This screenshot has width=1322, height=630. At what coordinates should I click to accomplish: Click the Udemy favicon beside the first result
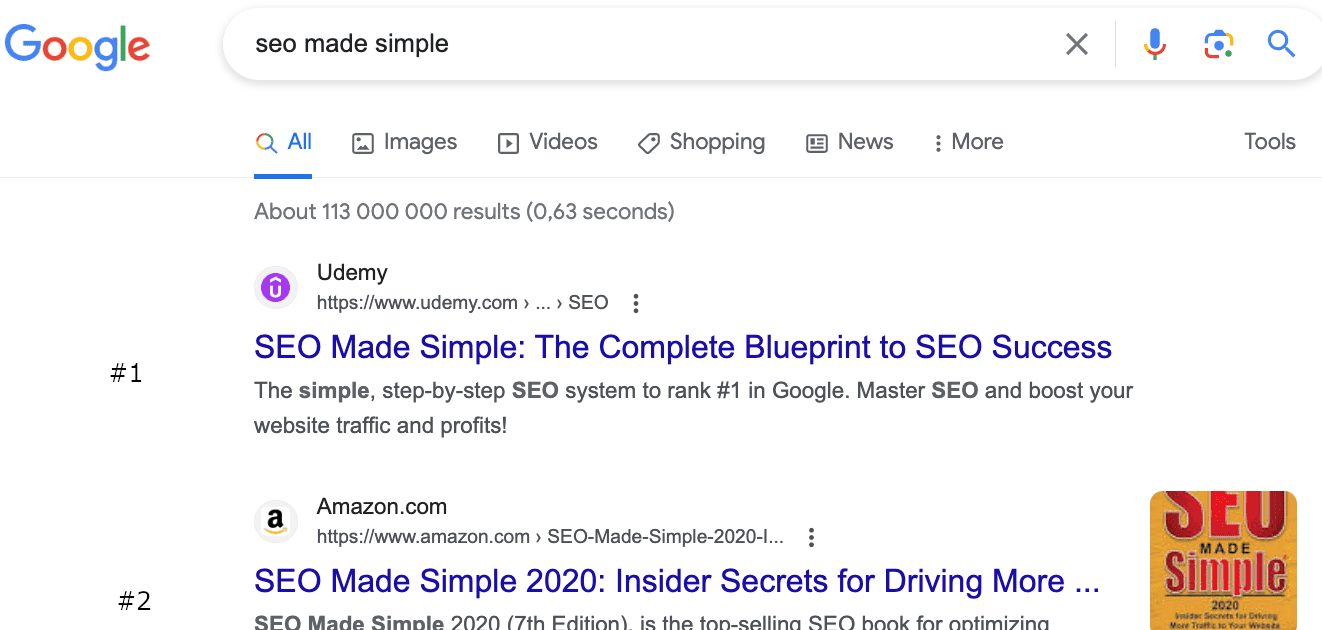[276, 287]
